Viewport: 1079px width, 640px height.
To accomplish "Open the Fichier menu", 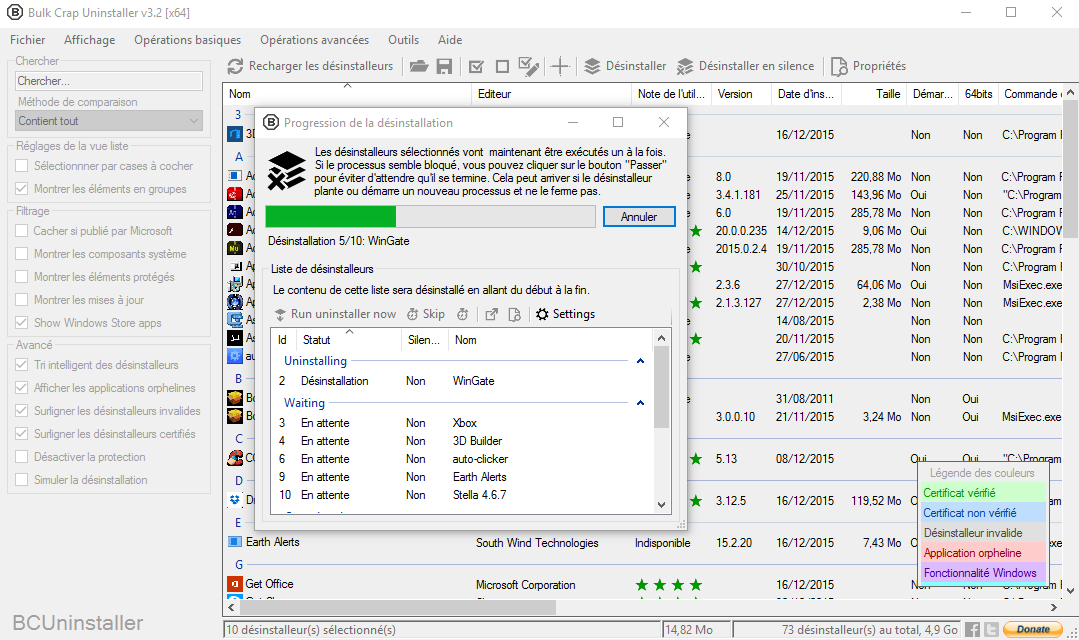I will coord(28,40).
